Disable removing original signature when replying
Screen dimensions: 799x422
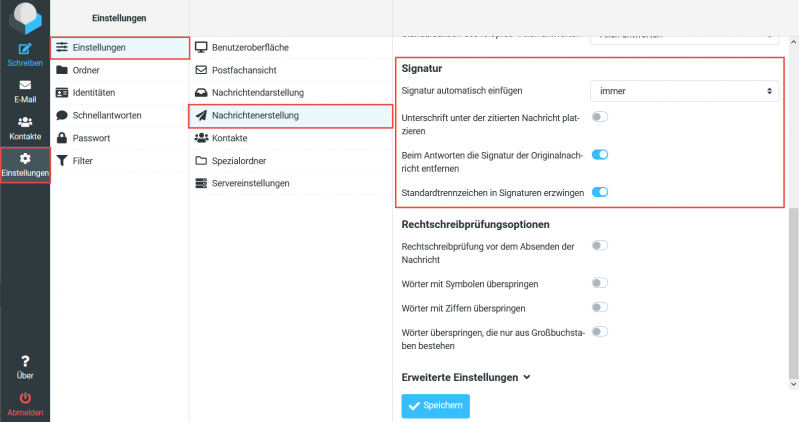point(600,155)
